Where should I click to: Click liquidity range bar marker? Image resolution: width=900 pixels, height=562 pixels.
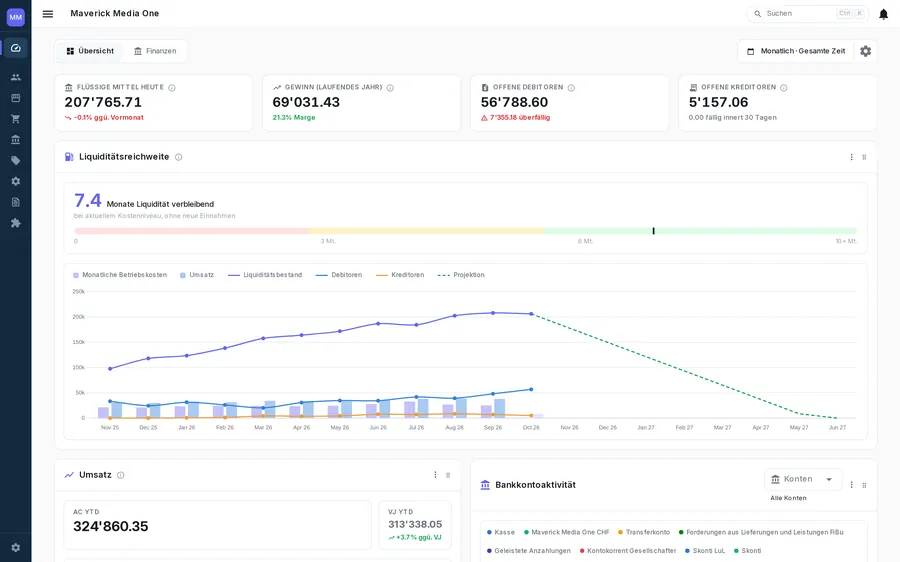[x=653, y=231]
